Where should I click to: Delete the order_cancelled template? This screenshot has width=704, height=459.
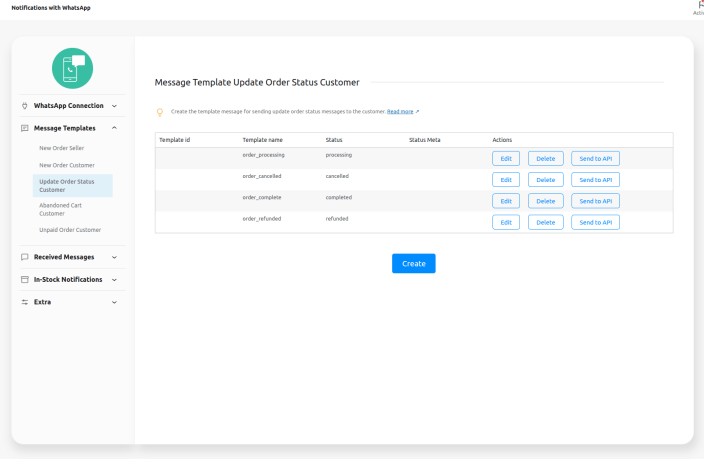[x=545, y=180]
